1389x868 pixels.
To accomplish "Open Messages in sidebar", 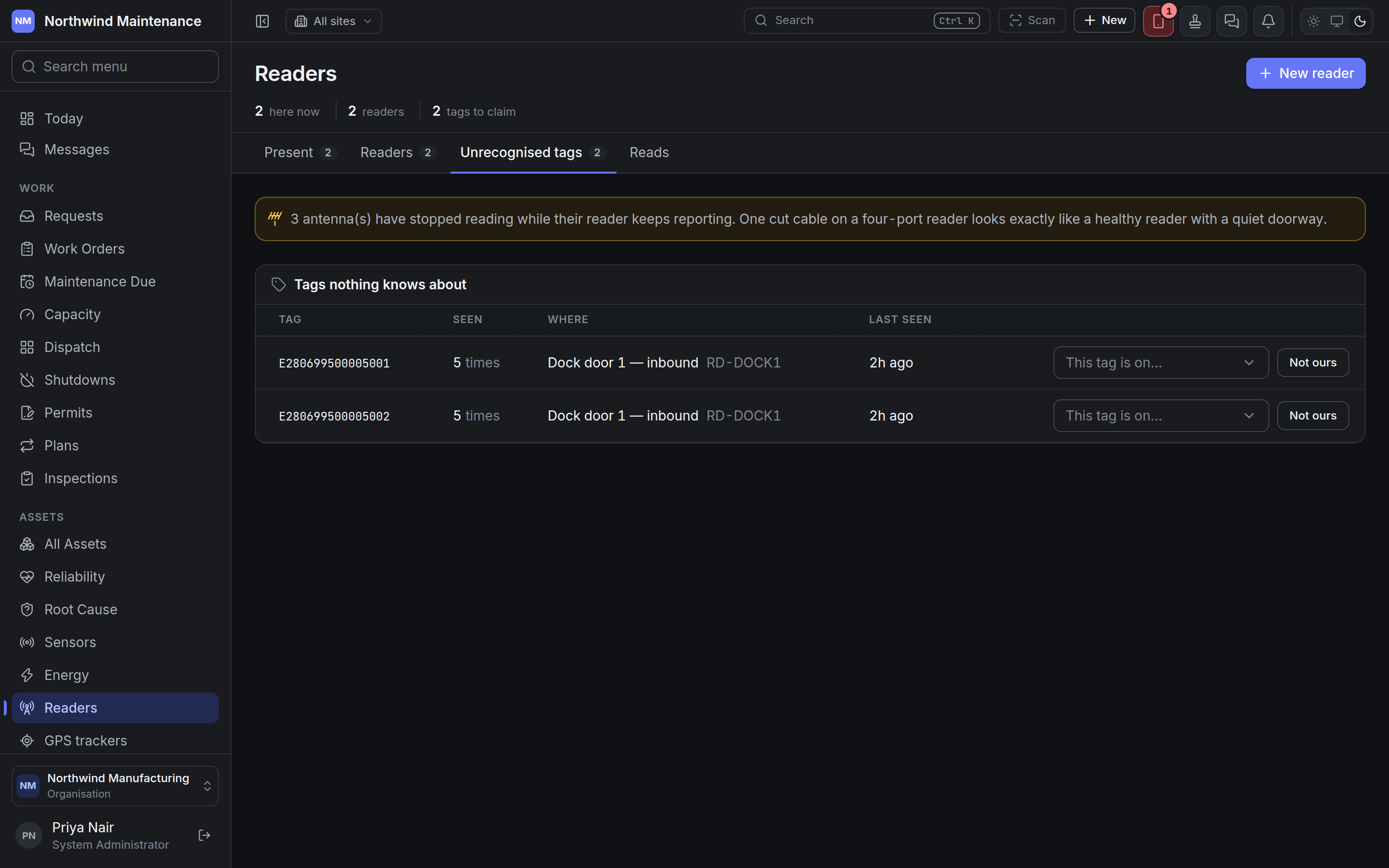I will [x=115, y=149].
